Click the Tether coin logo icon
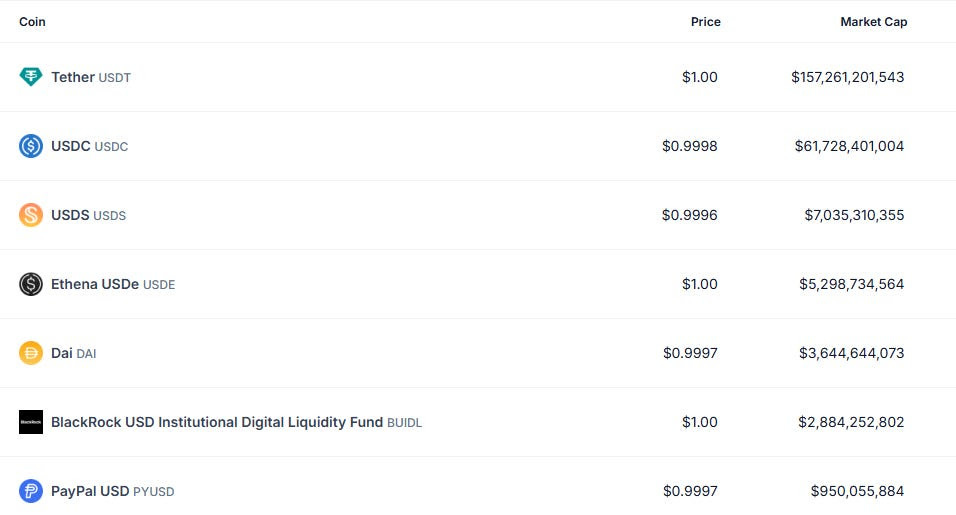This screenshot has width=956, height=515. coord(30,77)
